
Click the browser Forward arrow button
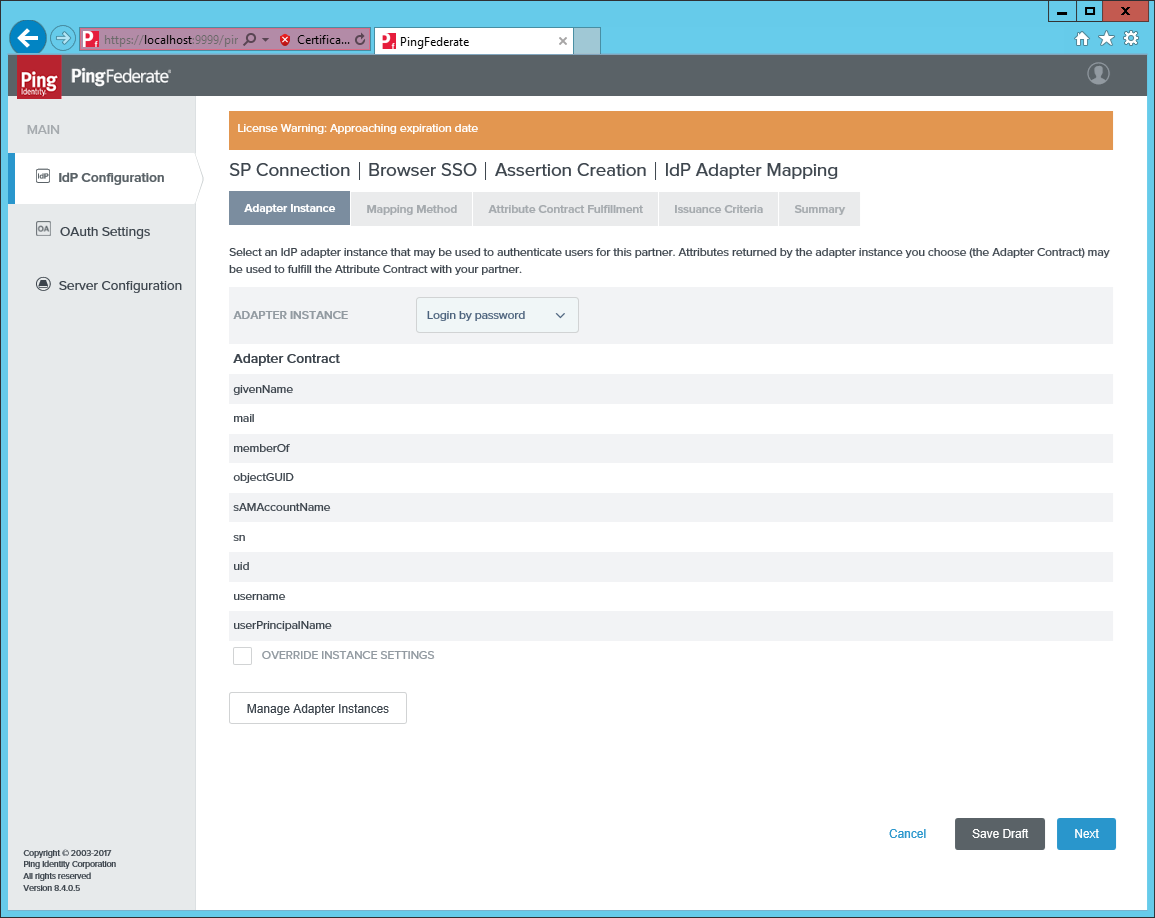click(x=63, y=38)
